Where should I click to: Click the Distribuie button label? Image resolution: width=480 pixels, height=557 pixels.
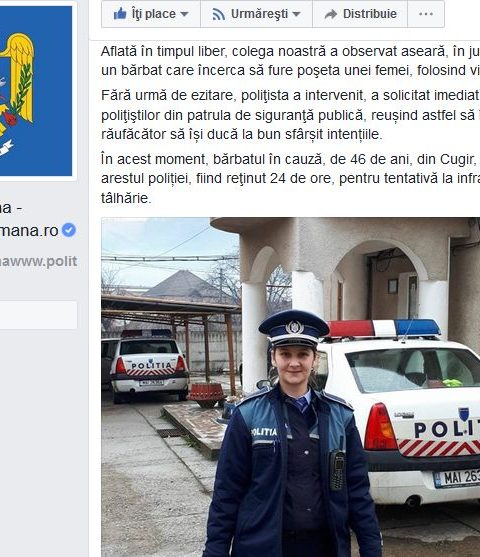click(370, 14)
